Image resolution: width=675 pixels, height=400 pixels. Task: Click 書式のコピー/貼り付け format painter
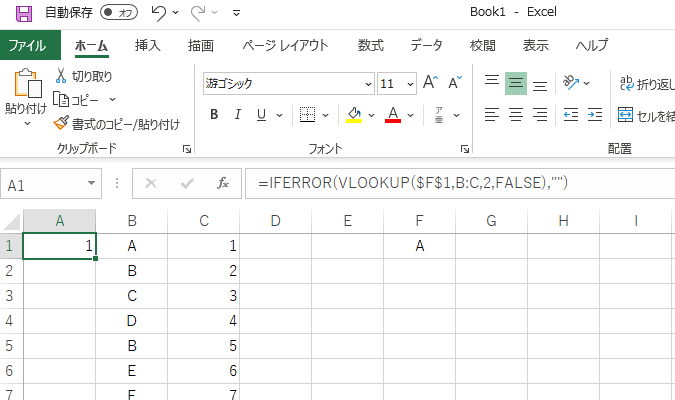(117, 124)
